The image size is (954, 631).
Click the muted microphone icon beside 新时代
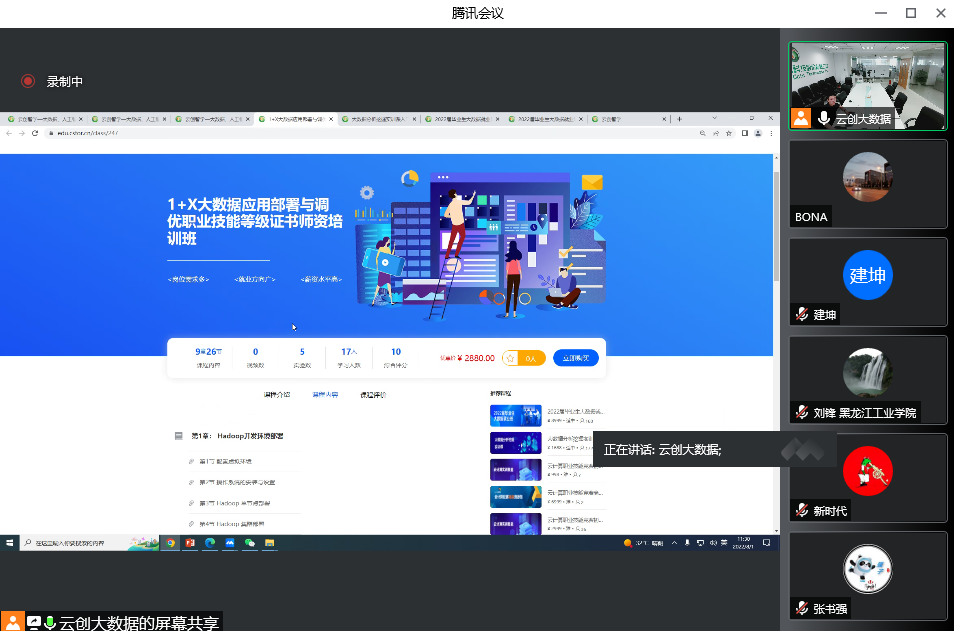[801, 511]
